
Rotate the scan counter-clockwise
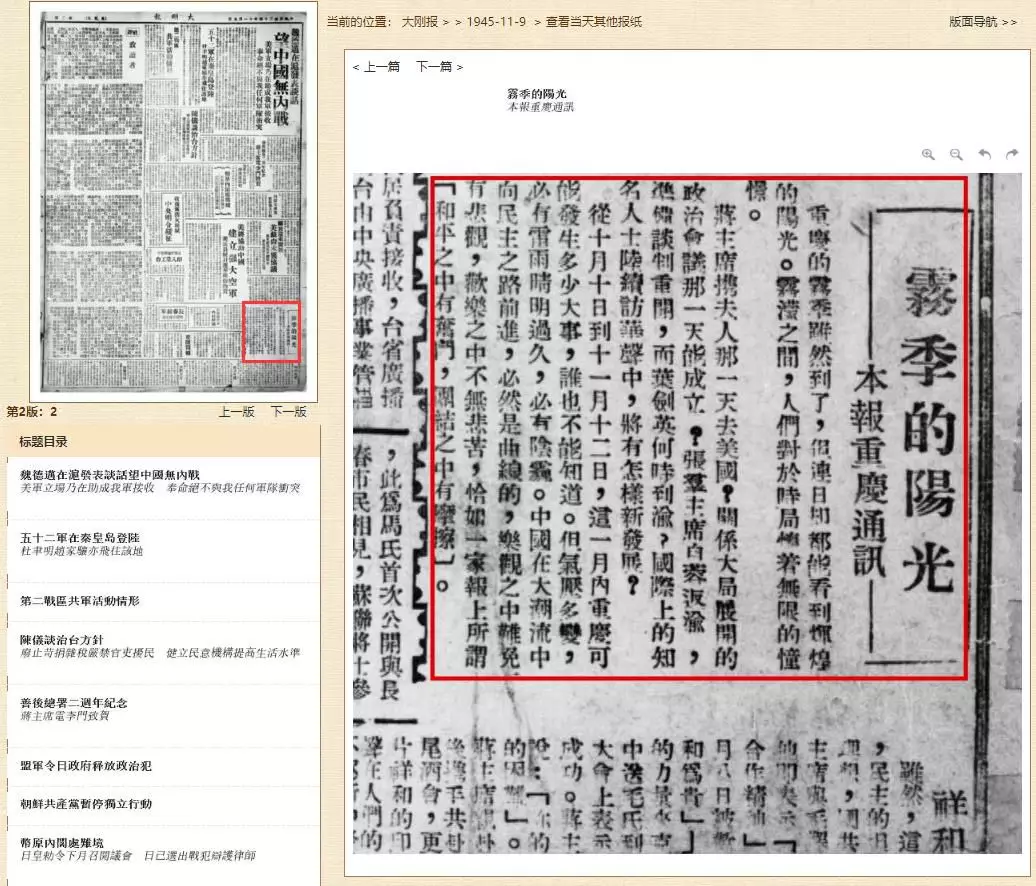pos(984,154)
